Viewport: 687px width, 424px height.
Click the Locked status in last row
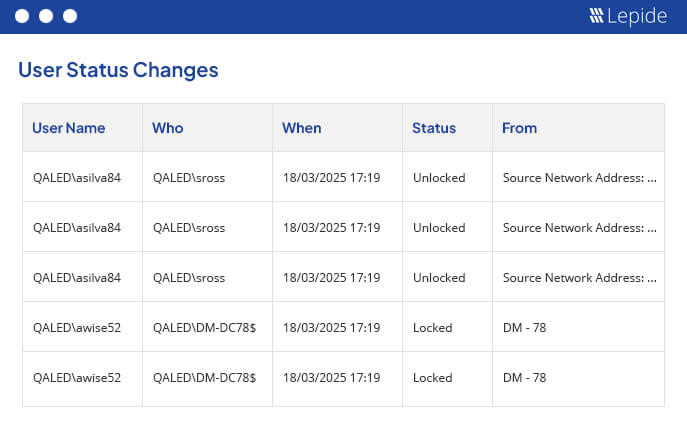[x=432, y=378]
